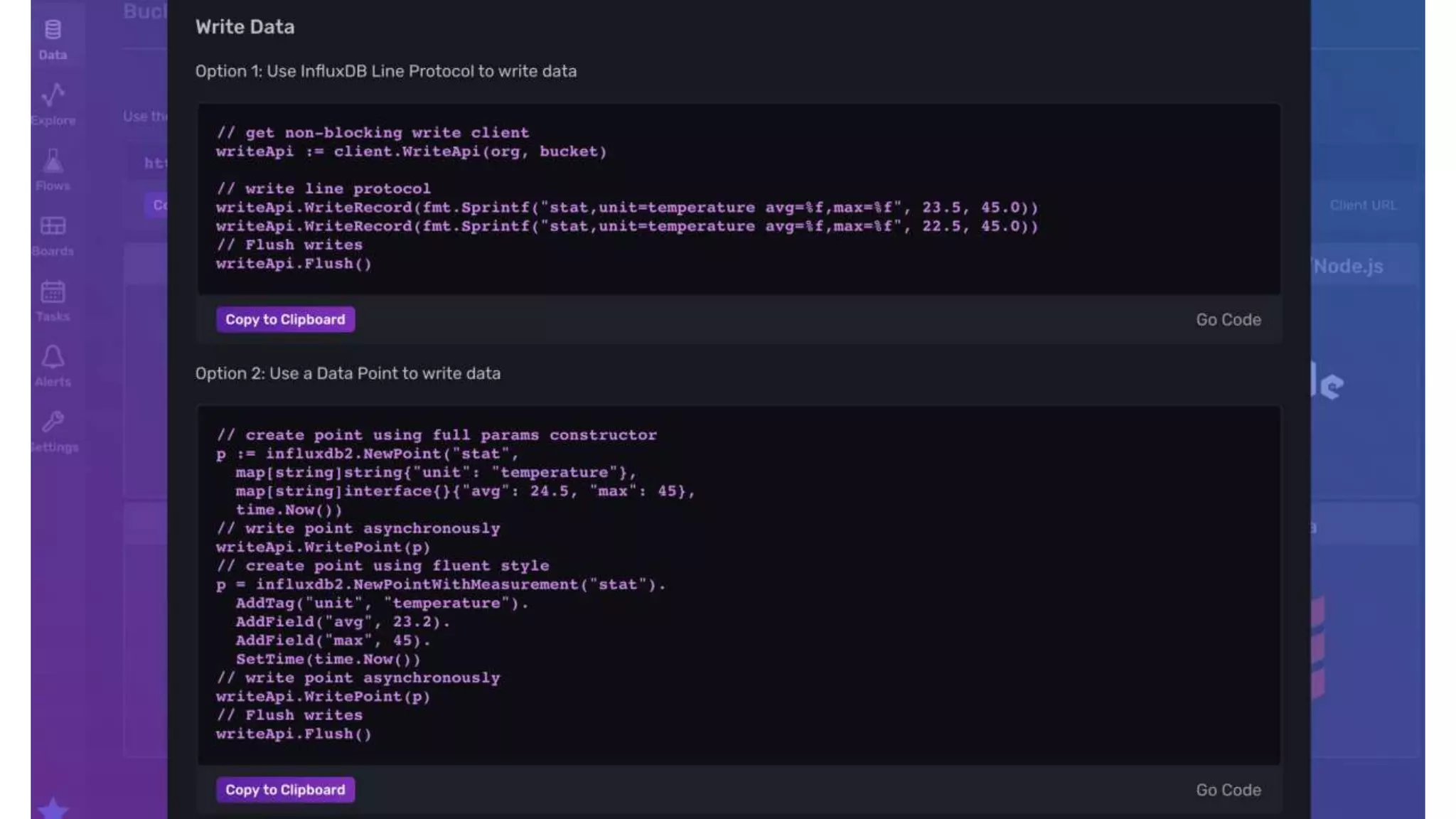Click the Option 1 Line Protocol subtitle
The height and width of the screenshot is (819, 1456).
tap(385, 72)
